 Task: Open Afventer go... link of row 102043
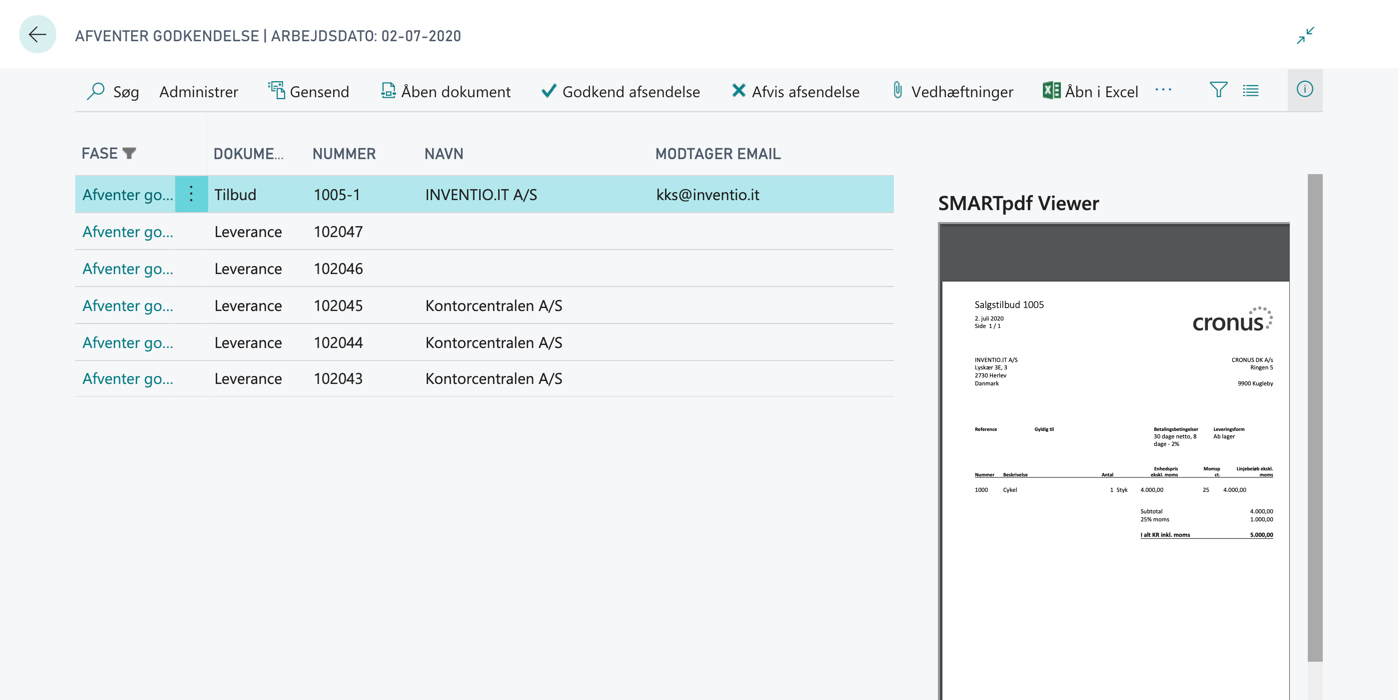pos(128,378)
